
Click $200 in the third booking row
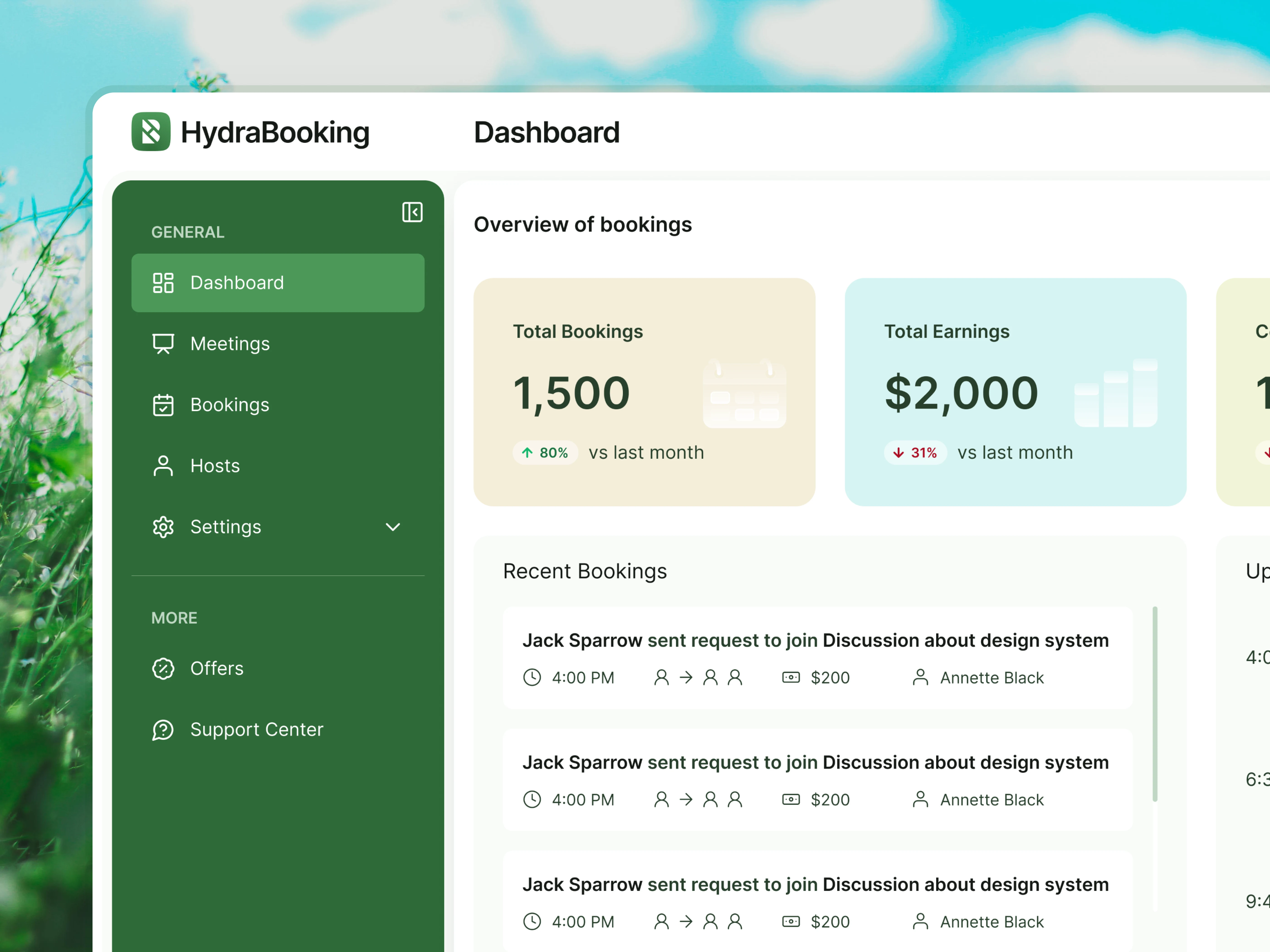click(x=830, y=922)
